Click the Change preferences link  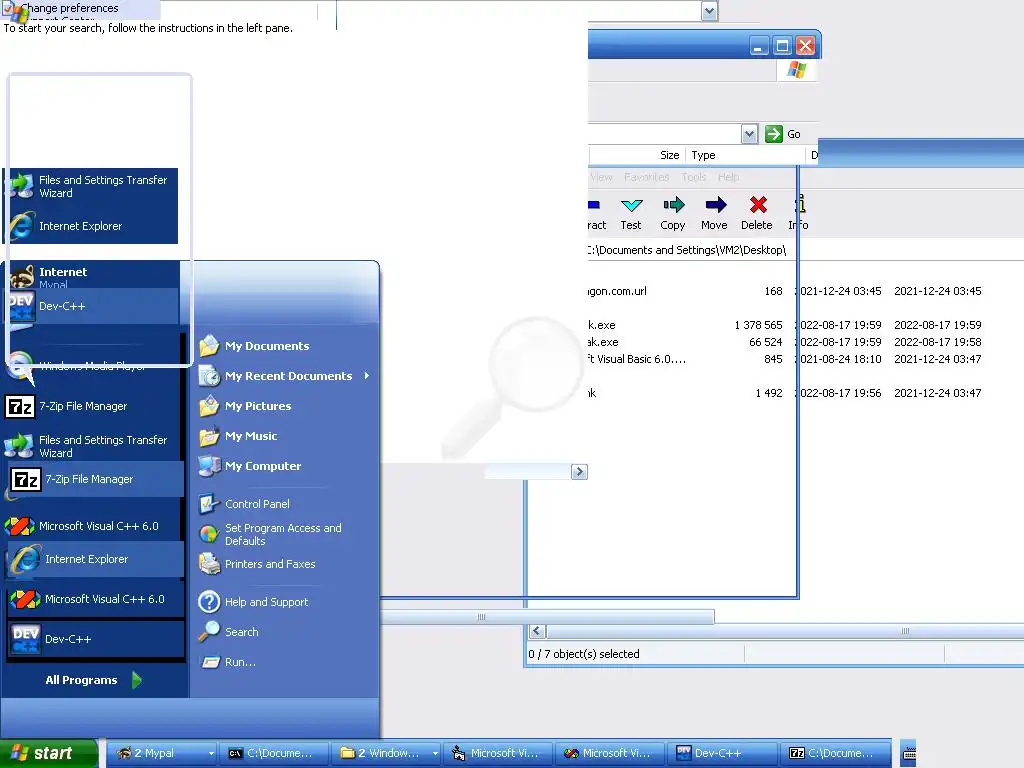coord(69,8)
